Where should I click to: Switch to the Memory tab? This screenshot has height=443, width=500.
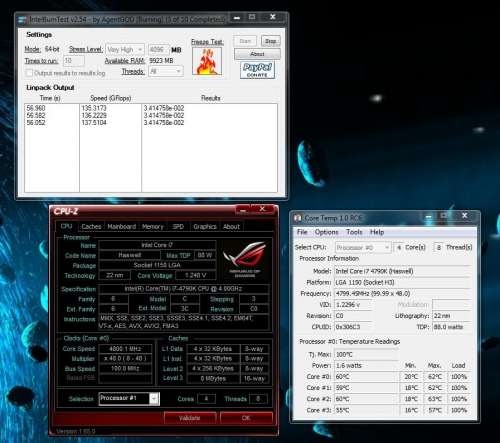(153, 227)
